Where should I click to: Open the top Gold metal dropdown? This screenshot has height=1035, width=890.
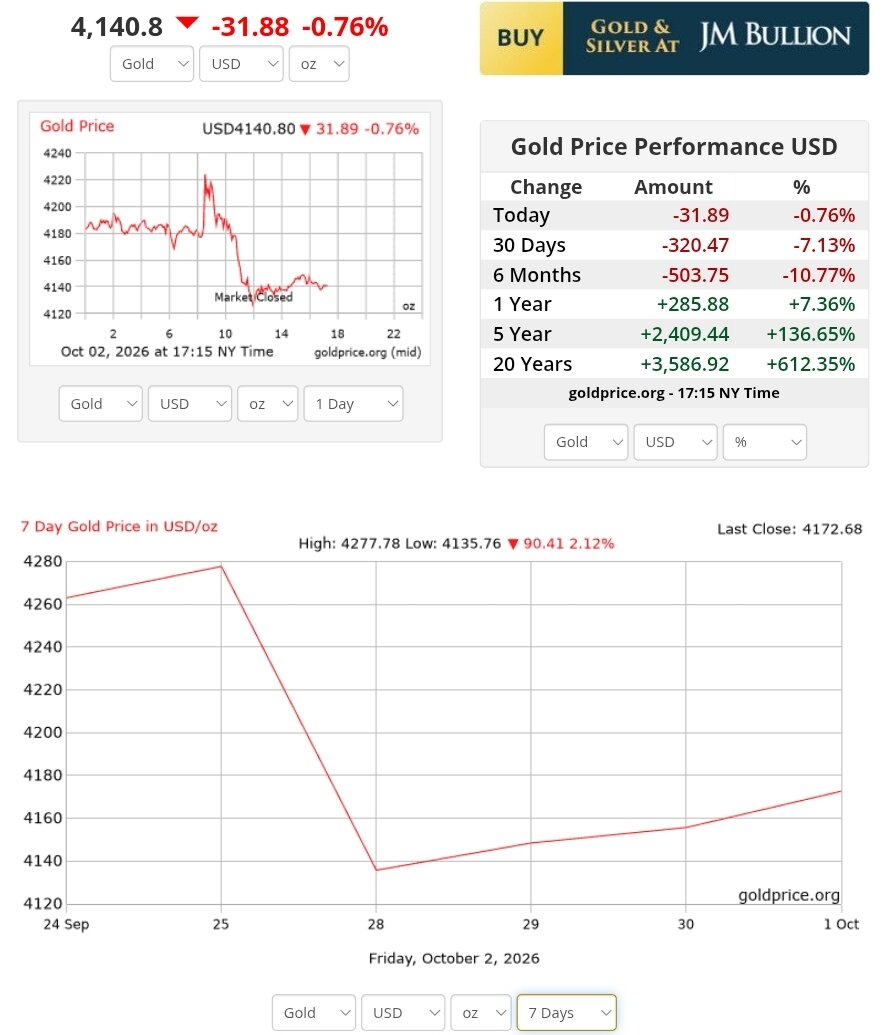(x=152, y=64)
